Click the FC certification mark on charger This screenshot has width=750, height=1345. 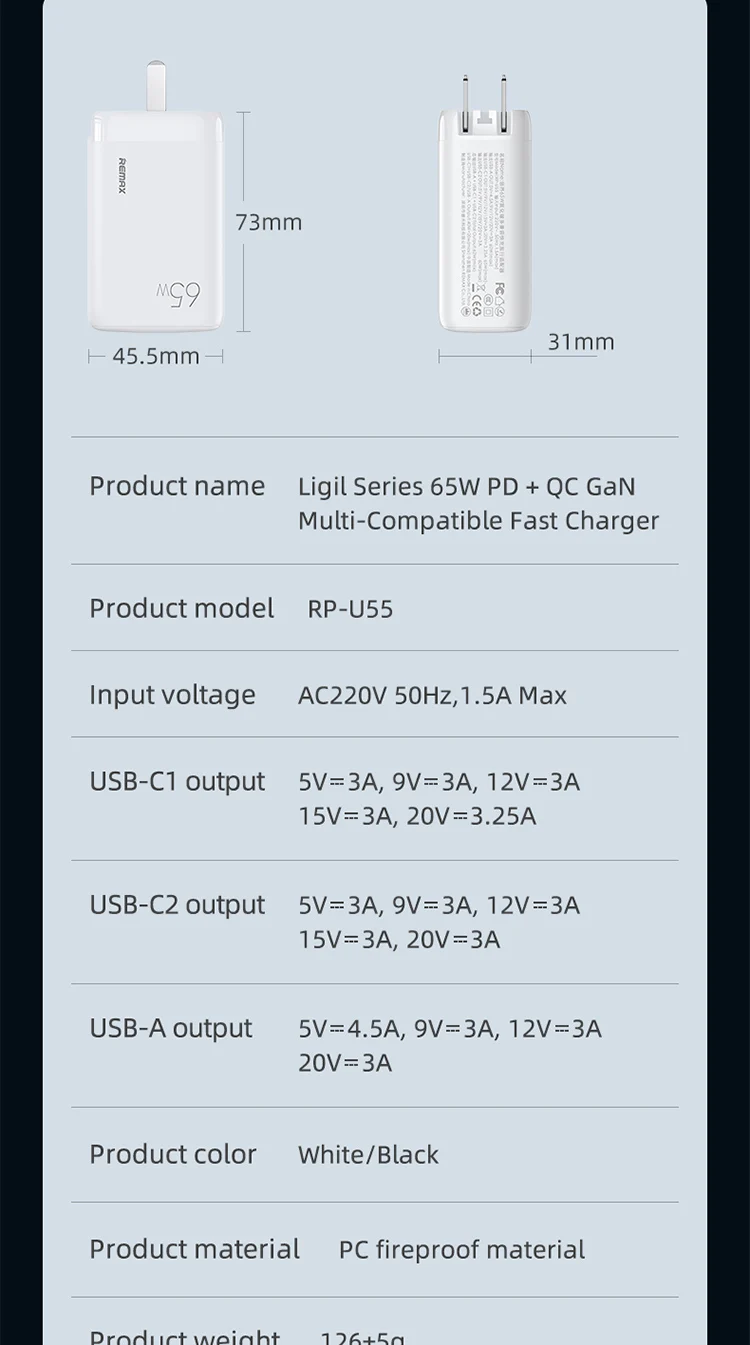click(x=501, y=286)
